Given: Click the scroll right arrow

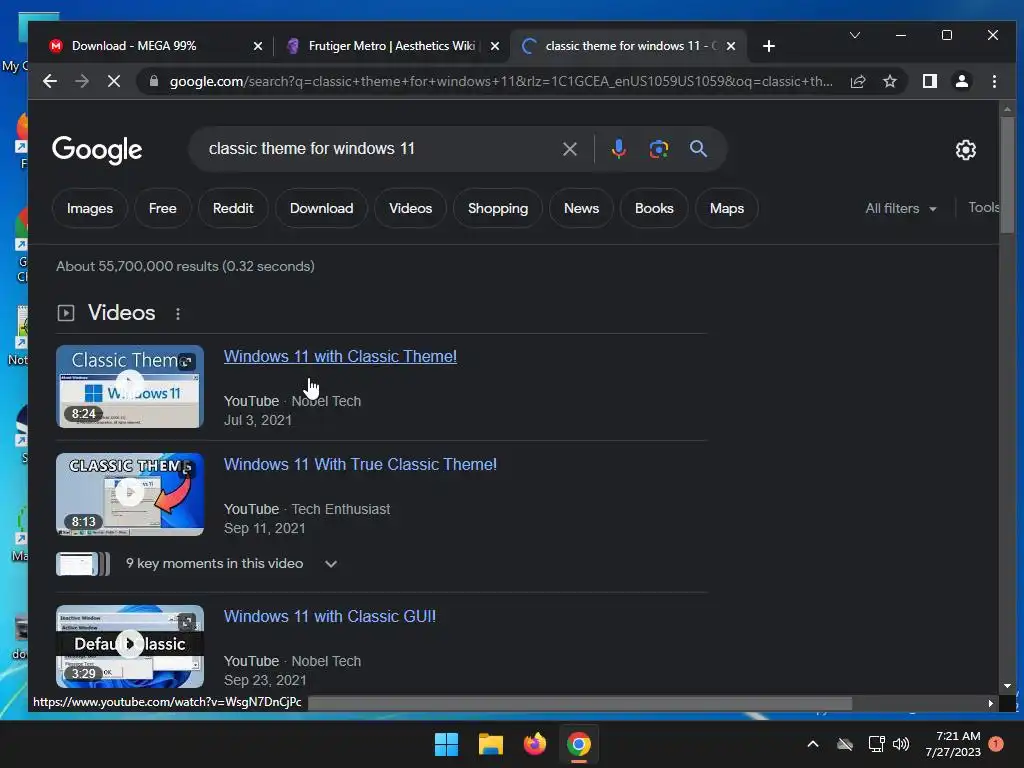Looking at the screenshot, I should pyautogui.click(x=991, y=703).
